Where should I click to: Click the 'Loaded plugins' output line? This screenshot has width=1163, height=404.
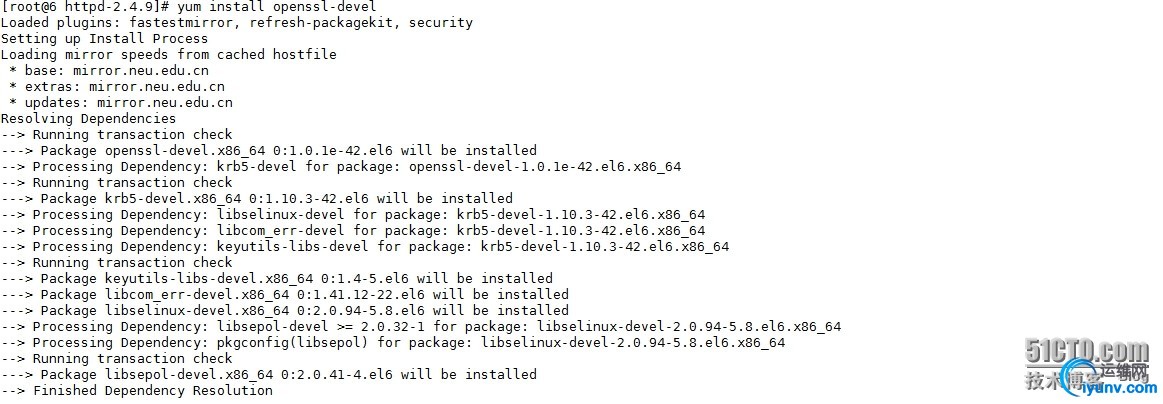[236, 23]
